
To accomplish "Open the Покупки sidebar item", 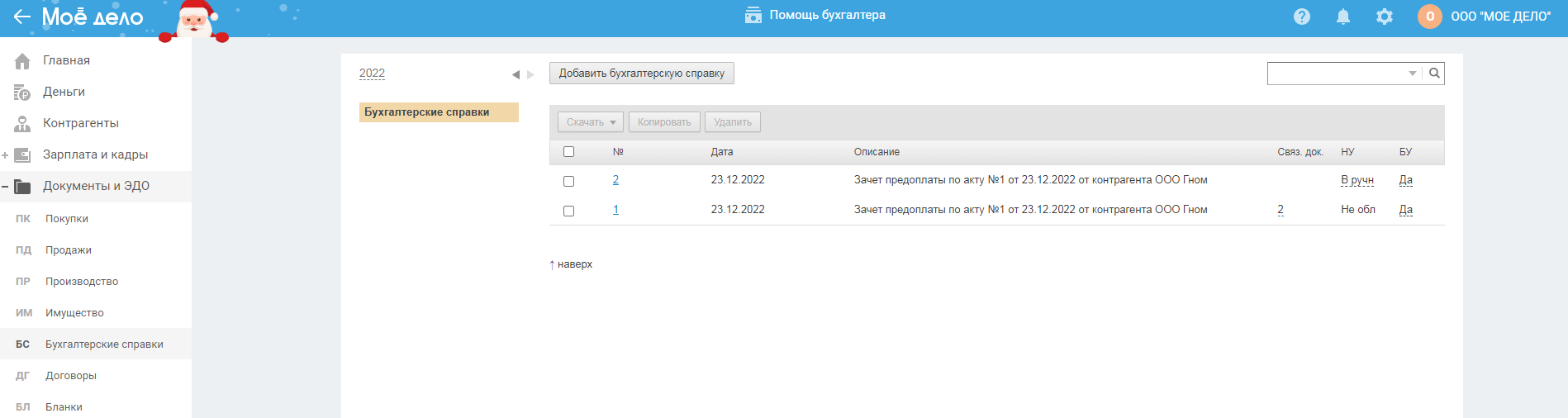I will [67, 219].
